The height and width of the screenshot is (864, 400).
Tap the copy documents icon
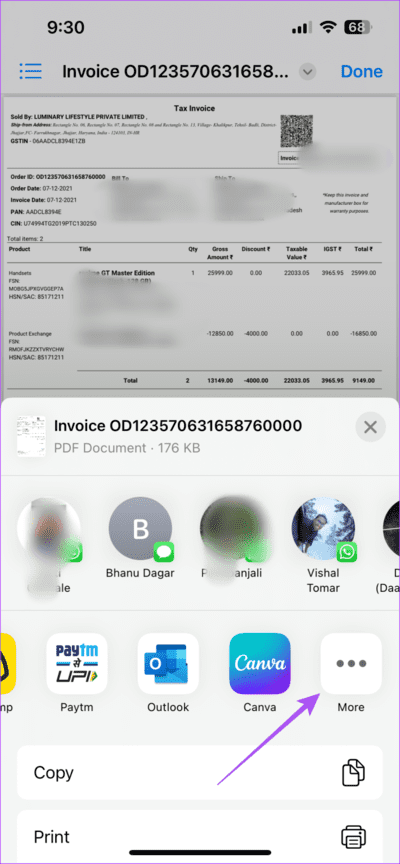point(351,773)
